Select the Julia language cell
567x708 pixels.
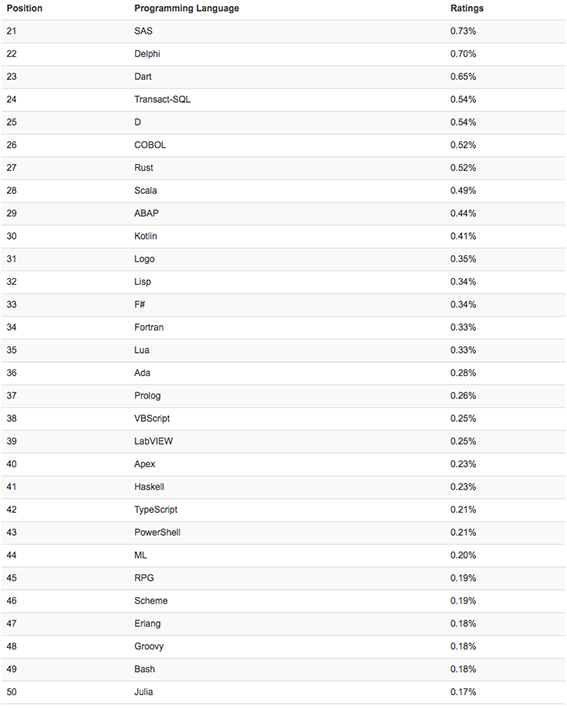(144, 692)
